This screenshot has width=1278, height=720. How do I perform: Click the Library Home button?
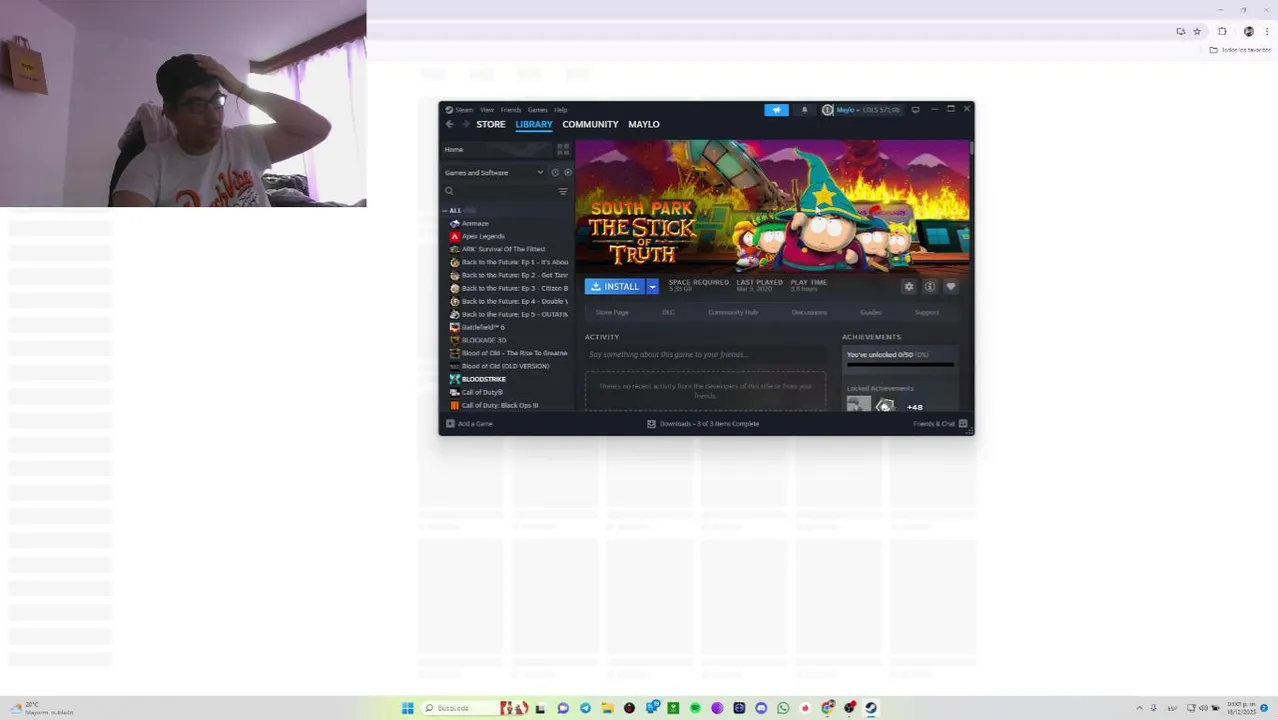(x=497, y=149)
